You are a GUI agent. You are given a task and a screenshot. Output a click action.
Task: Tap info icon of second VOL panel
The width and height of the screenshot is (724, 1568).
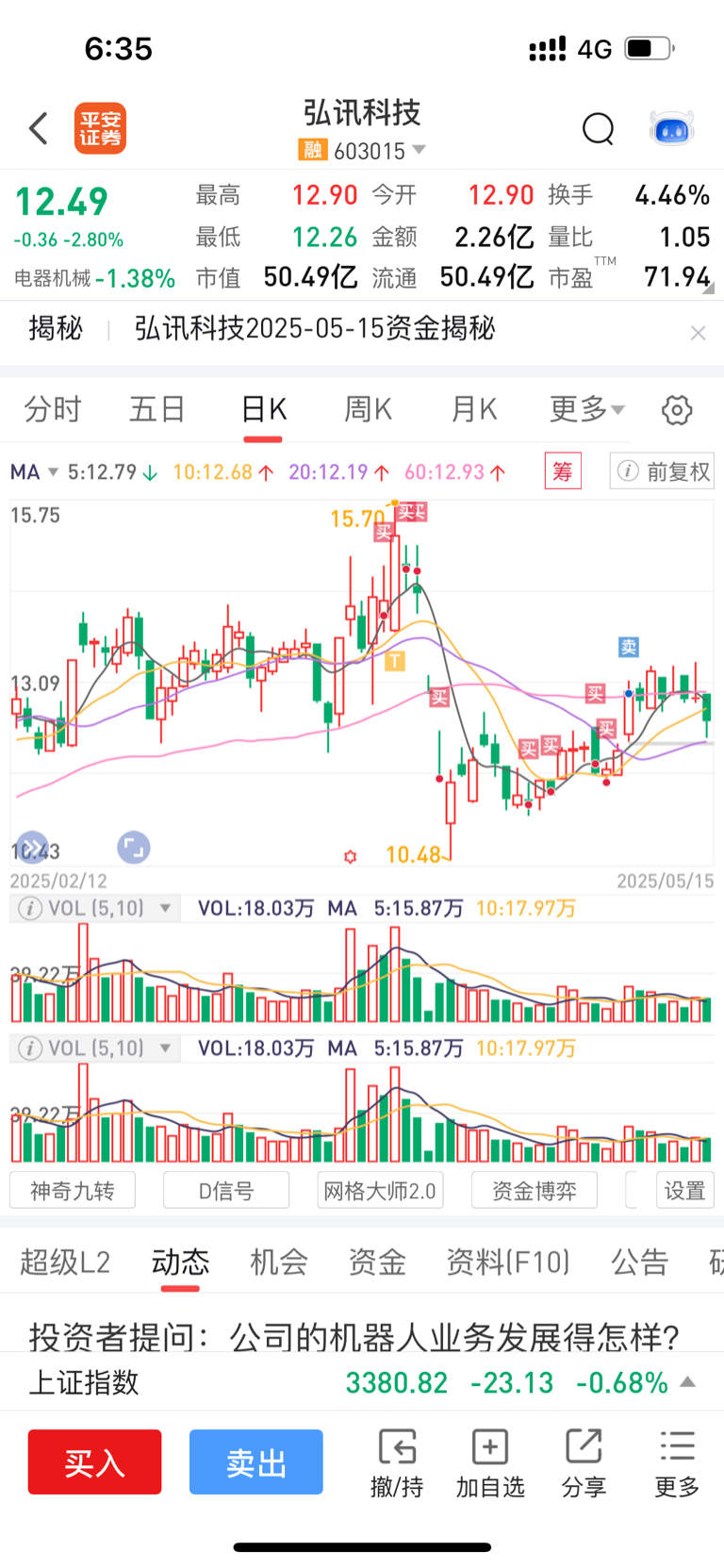pos(30,1048)
